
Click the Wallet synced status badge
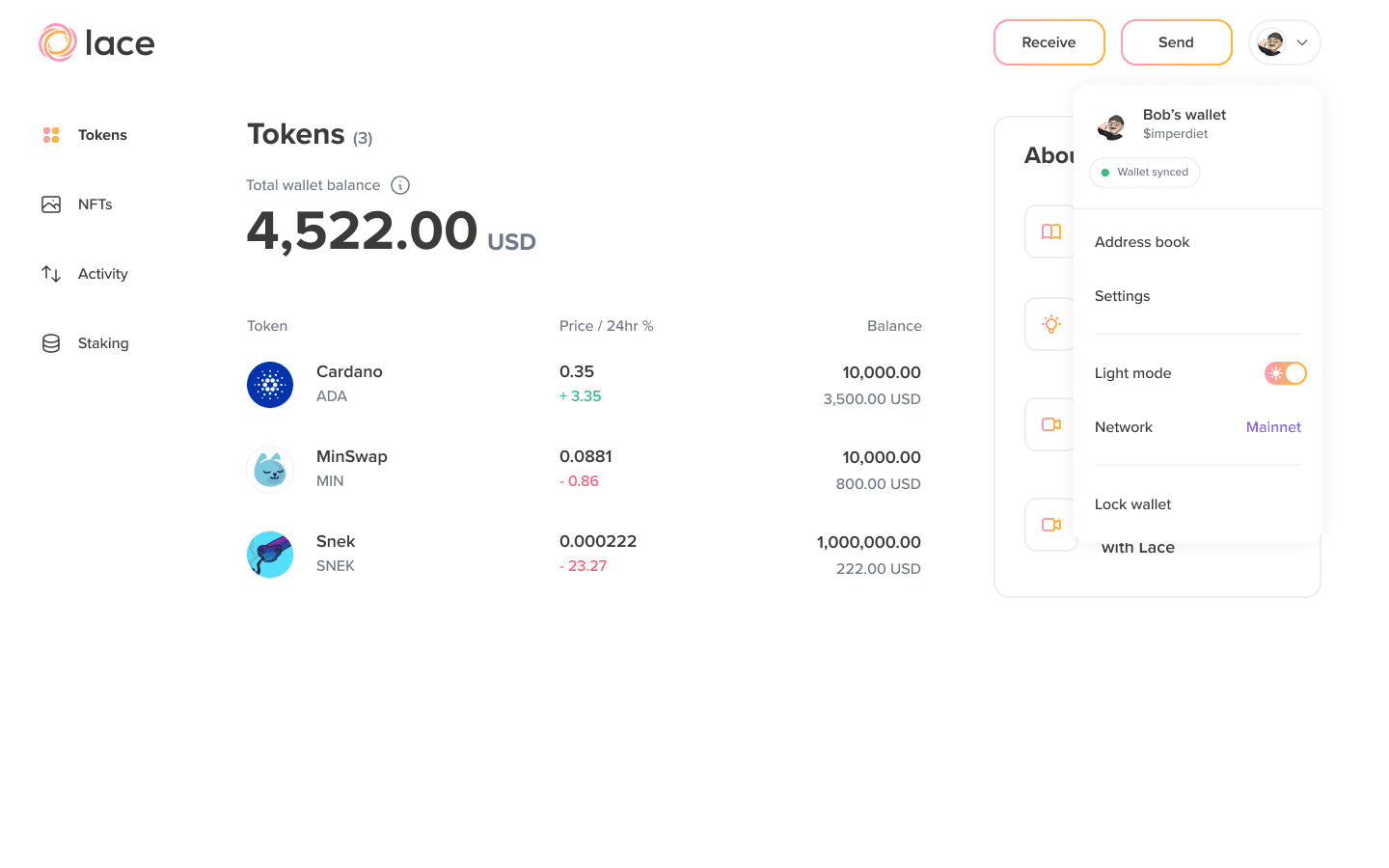[x=1145, y=173]
